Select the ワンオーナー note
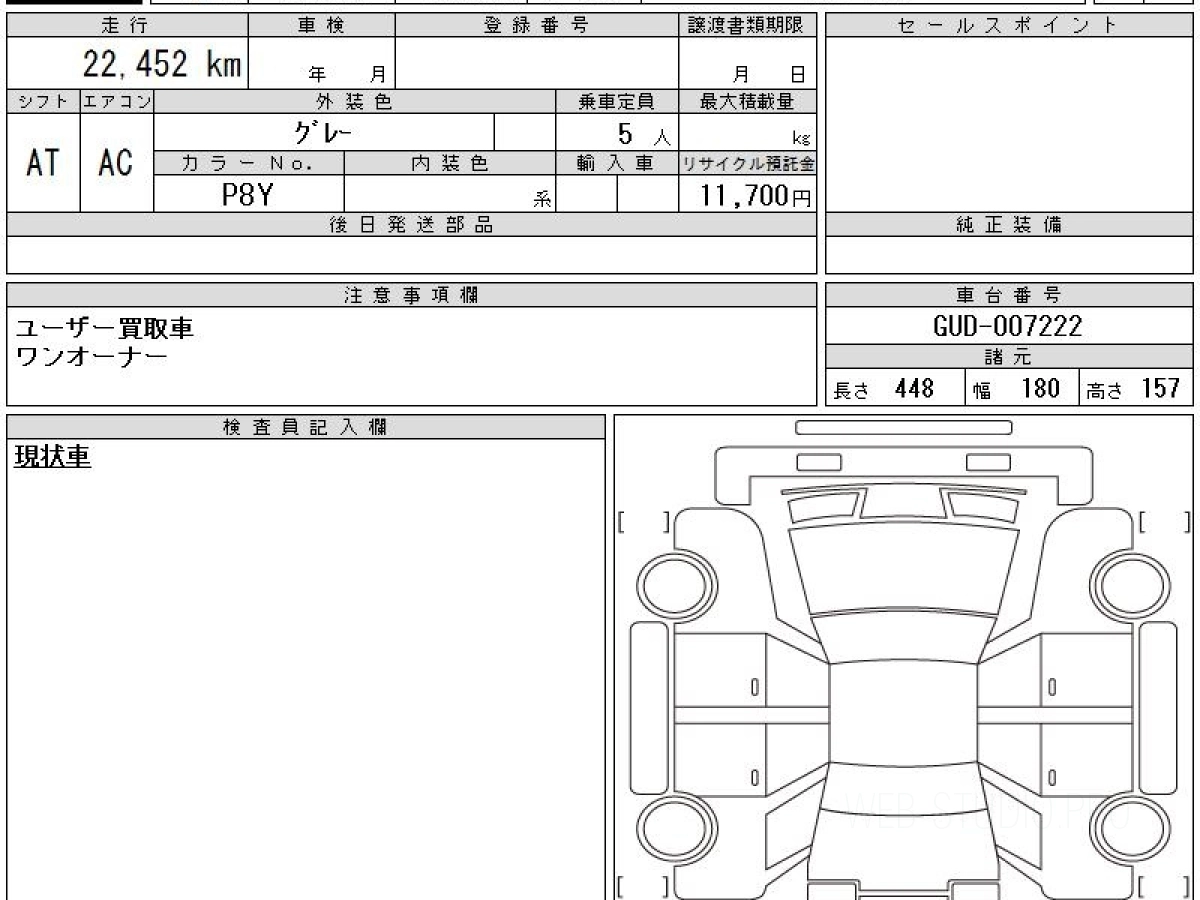The height and width of the screenshot is (900, 1200). pyautogui.click(x=93, y=355)
